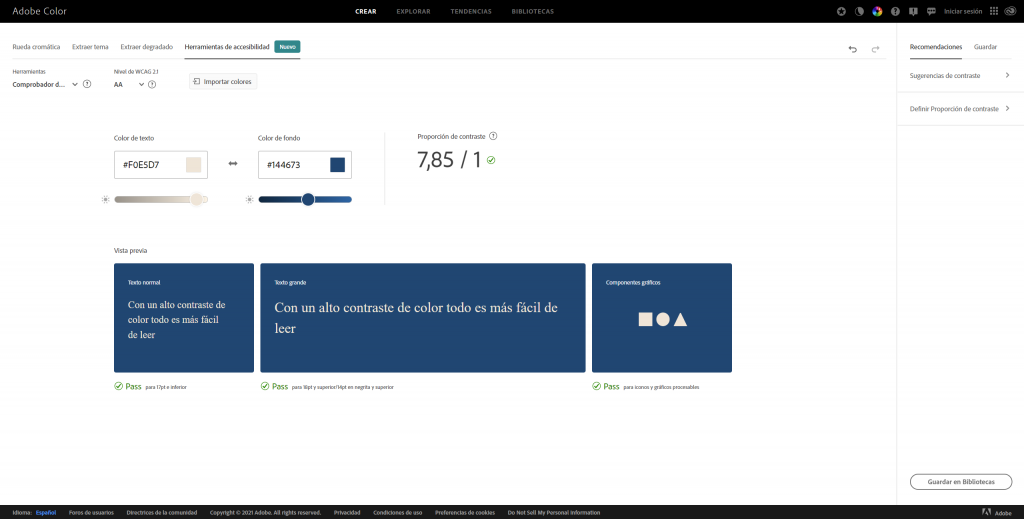The width and height of the screenshot is (1024, 519).
Task: Click the circle shape in graphics preview
Action: click(663, 319)
